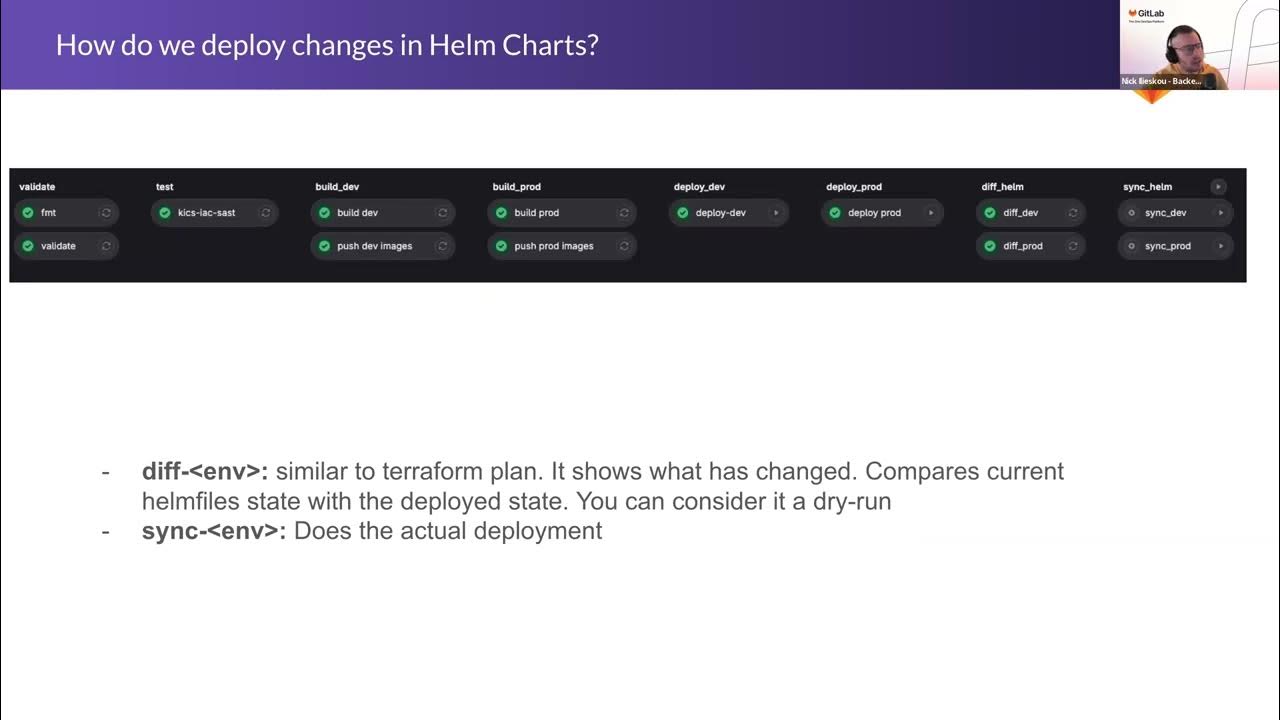Retry the validate job
The width and height of the screenshot is (1280, 720).
point(105,246)
